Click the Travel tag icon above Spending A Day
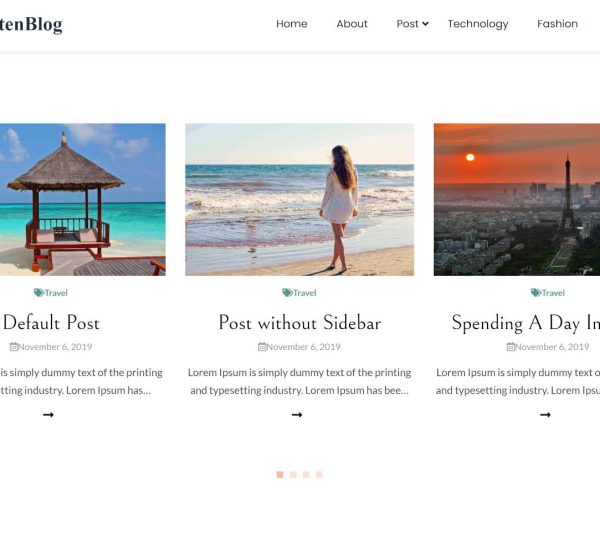Viewport: 600px width, 540px height. click(x=536, y=293)
